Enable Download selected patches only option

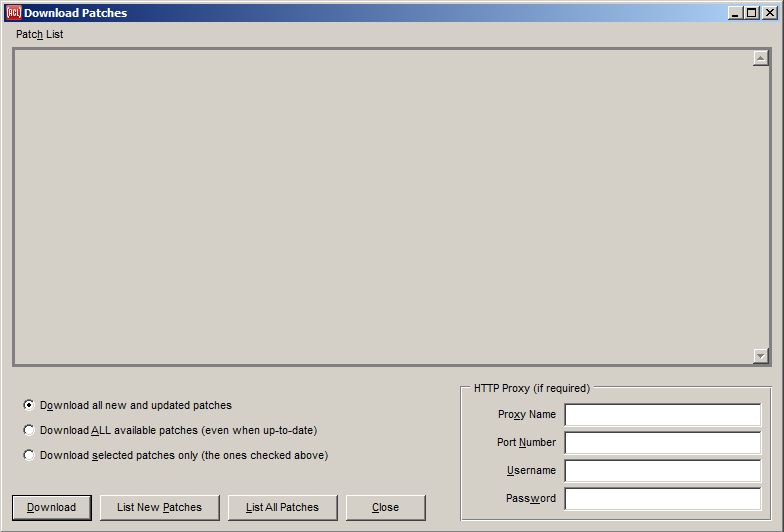[x=29, y=455]
